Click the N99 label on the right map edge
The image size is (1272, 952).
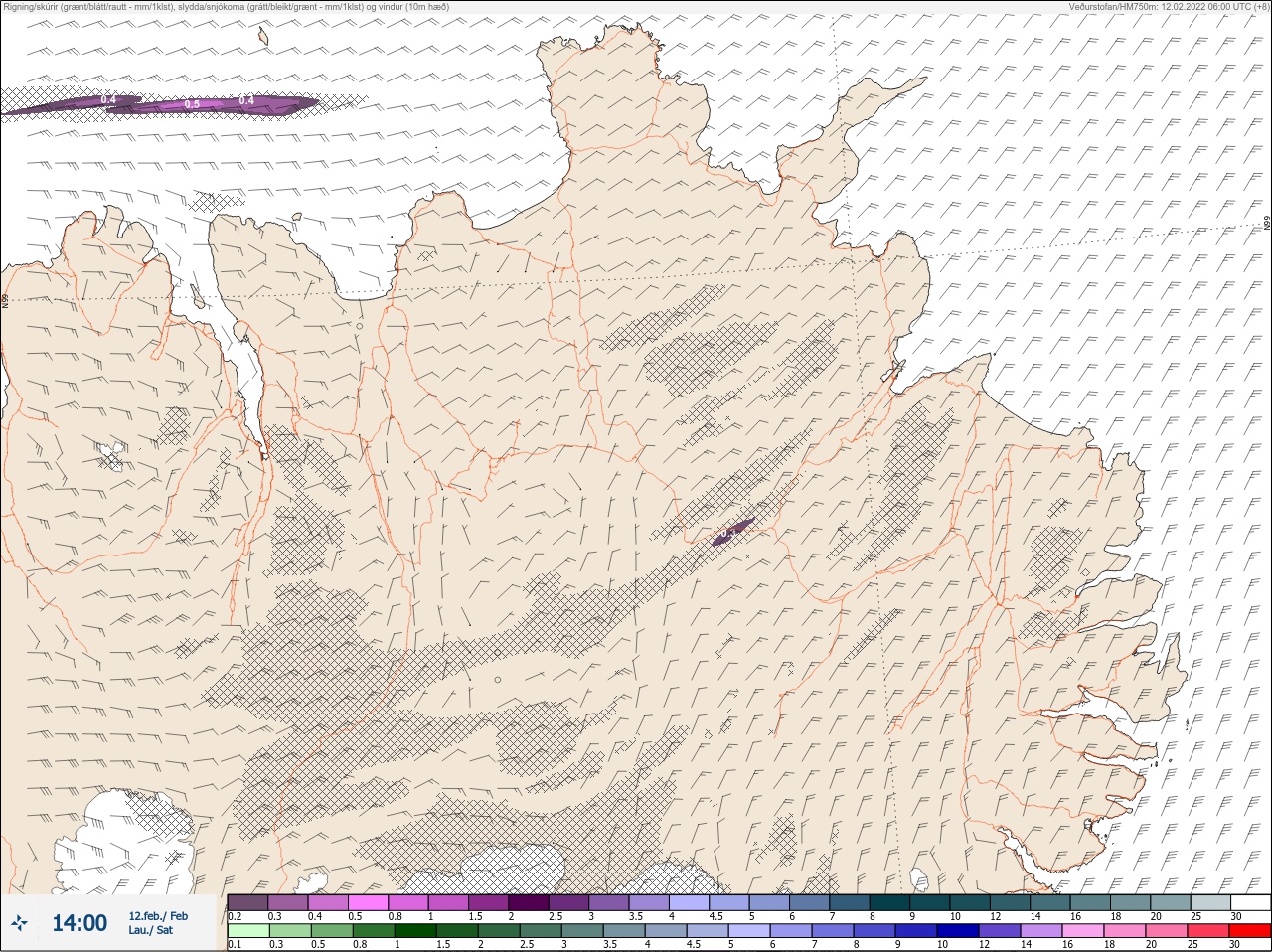tap(1267, 225)
